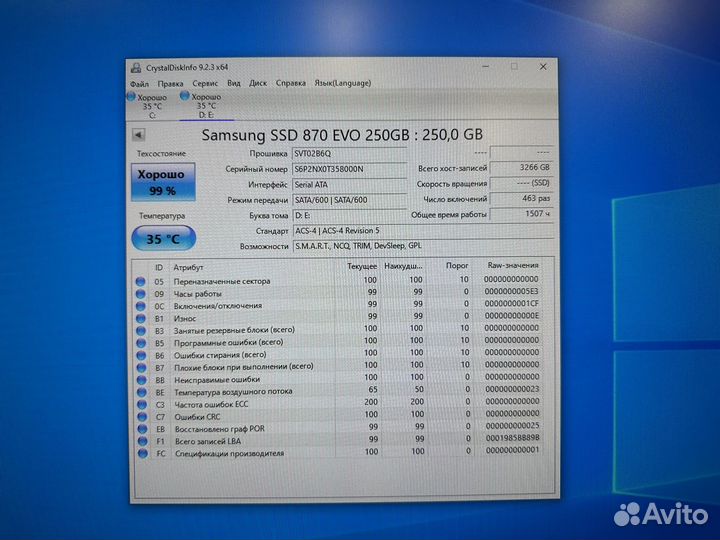Click status circle of Занятые резервные блоки row

coord(141,331)
